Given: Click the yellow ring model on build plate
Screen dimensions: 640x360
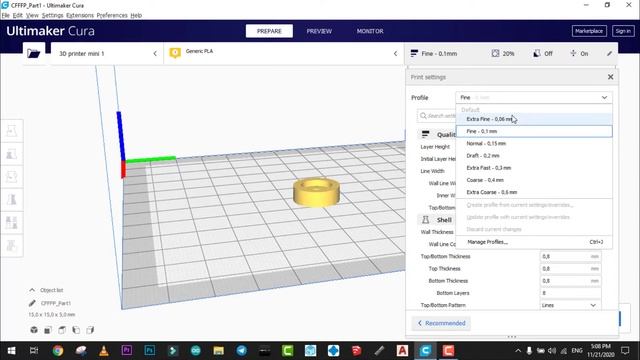Looking at the screenshot, I should pos(316,192).
